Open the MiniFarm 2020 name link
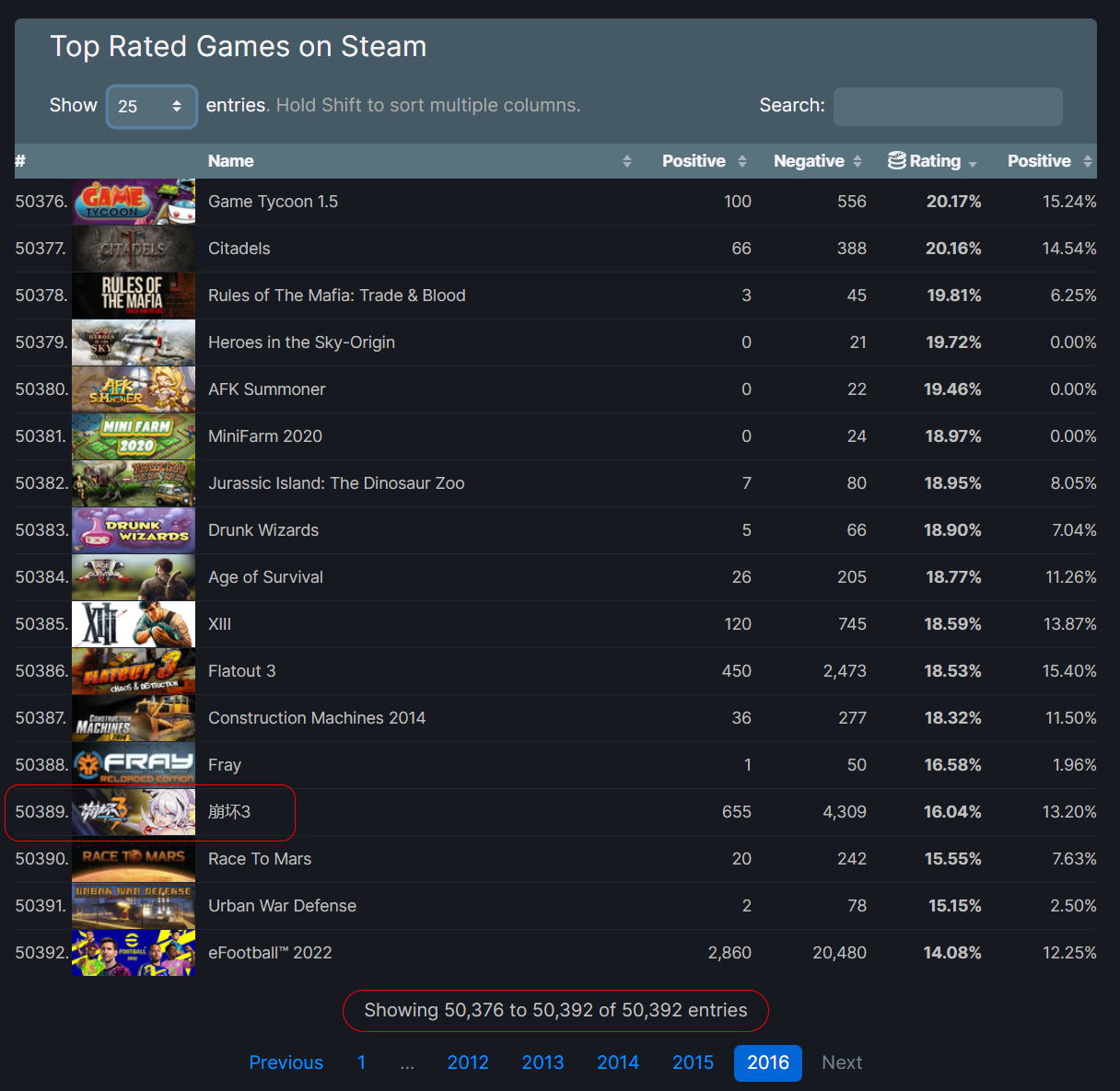Image resolution: width=1120 pixels, height=1091 pixels. (265, 436)
